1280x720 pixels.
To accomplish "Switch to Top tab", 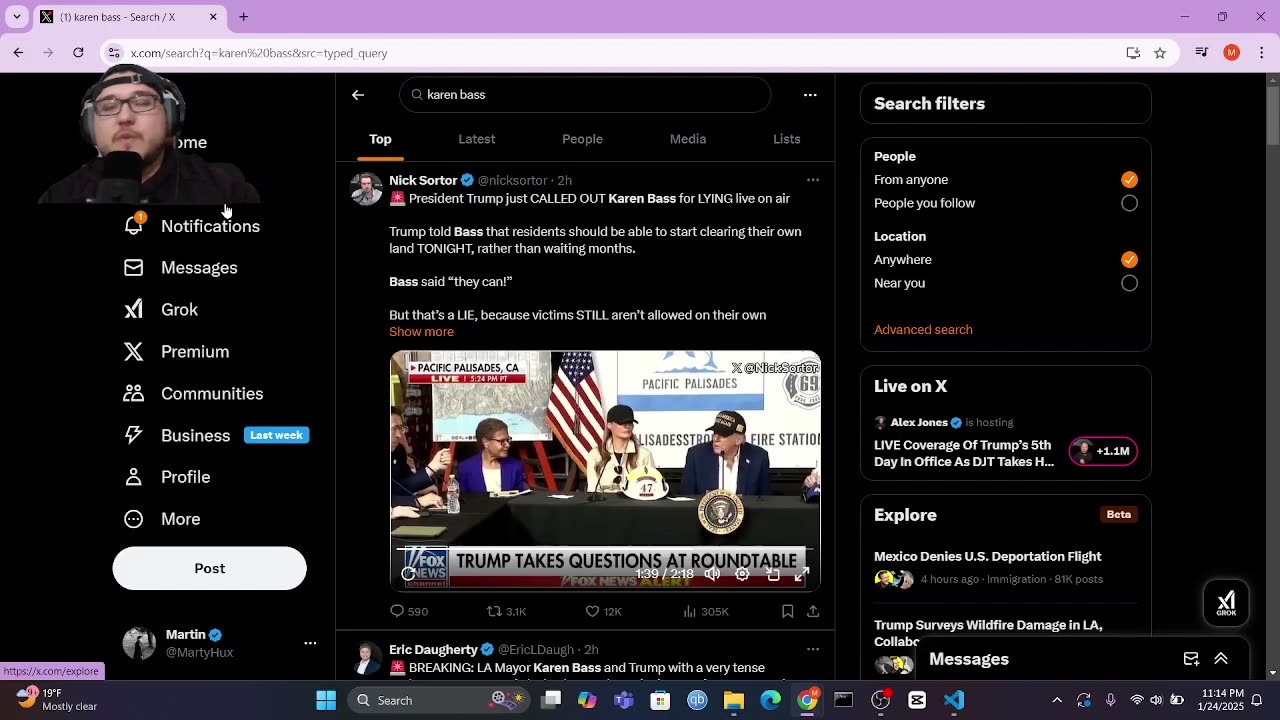I will point(380,139).
